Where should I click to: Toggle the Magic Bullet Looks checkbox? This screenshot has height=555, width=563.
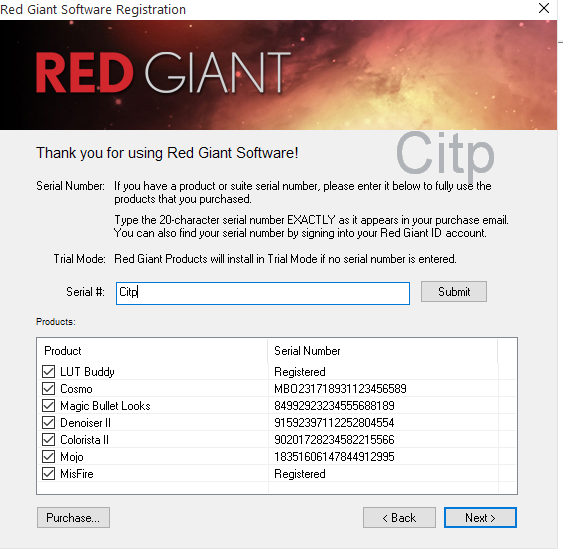pos(48,406)
